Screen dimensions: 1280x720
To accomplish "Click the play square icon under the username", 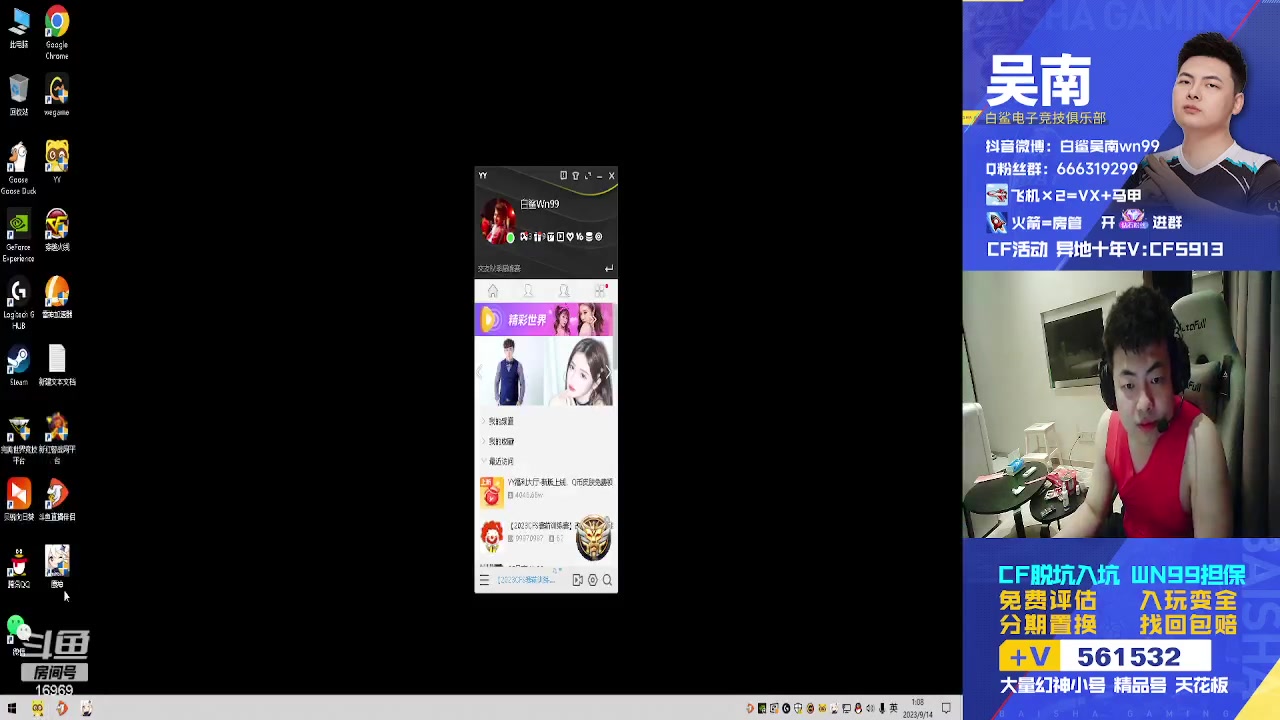I will click(x=560, y=237).
